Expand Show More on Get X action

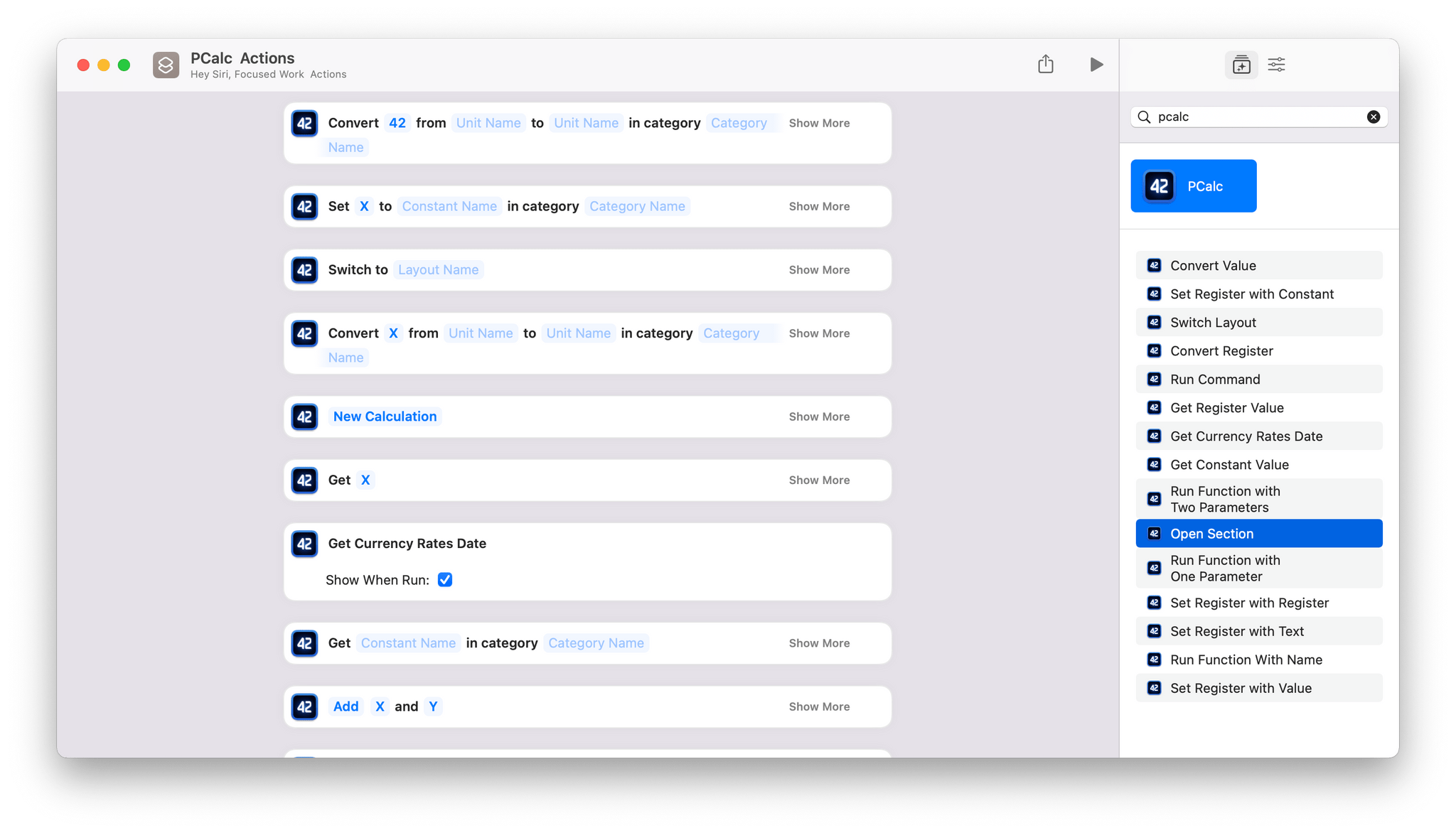819,480
